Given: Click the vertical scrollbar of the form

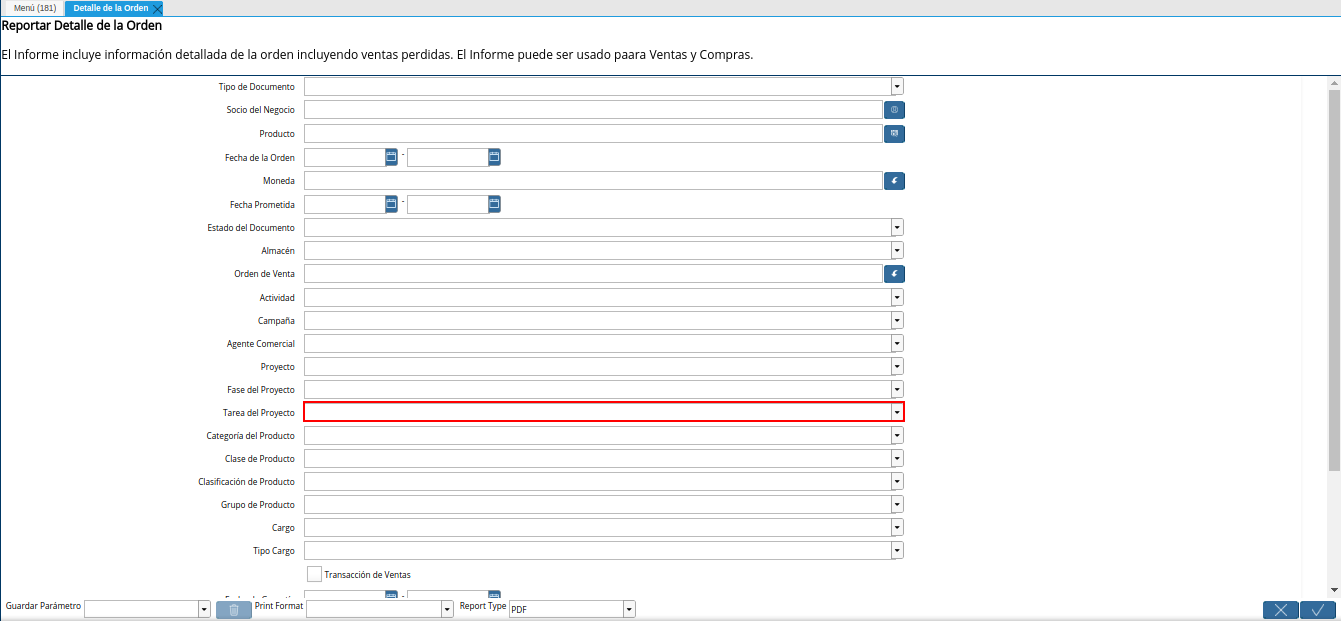Looking at the screenshot, I should [x=1334, y=280].
